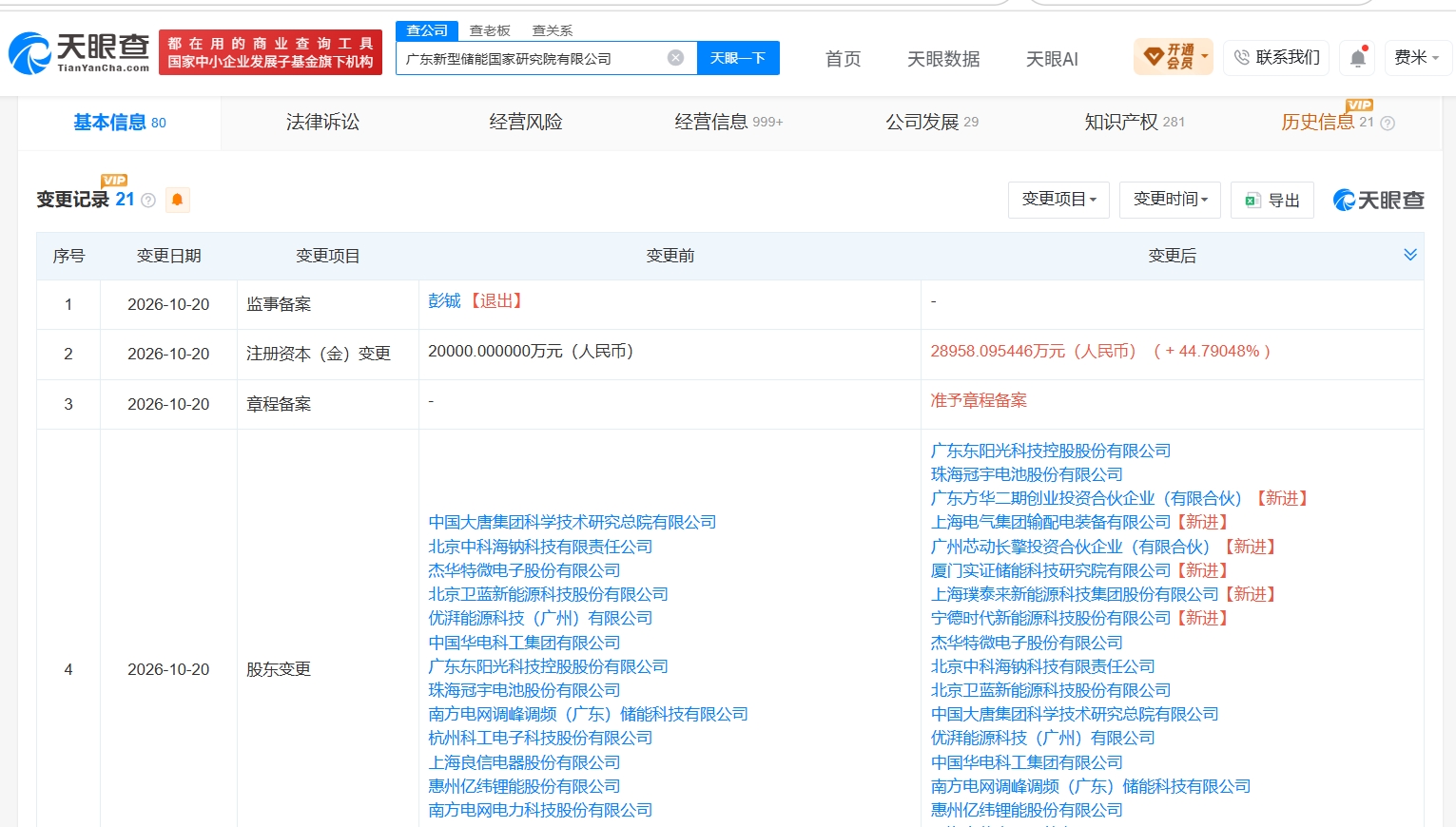The width and height of the screenshot is (1456, 827).
Task: Open 广东方华二期创业投资合伙企业 link
Action: (1086, 498)
